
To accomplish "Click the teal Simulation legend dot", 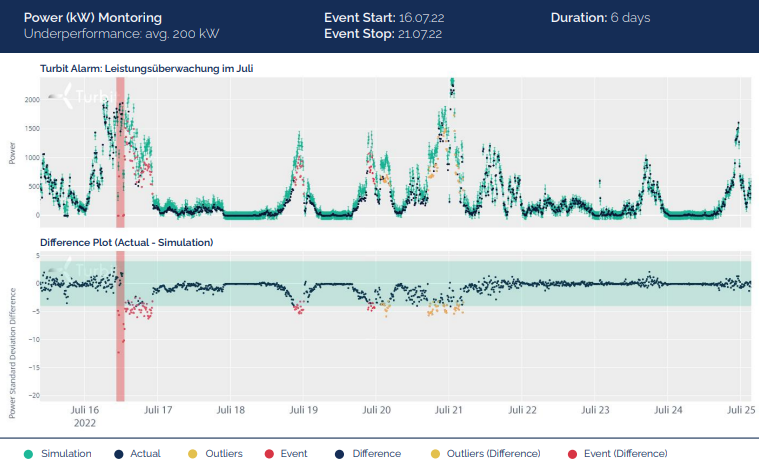I will pos(26,453).
